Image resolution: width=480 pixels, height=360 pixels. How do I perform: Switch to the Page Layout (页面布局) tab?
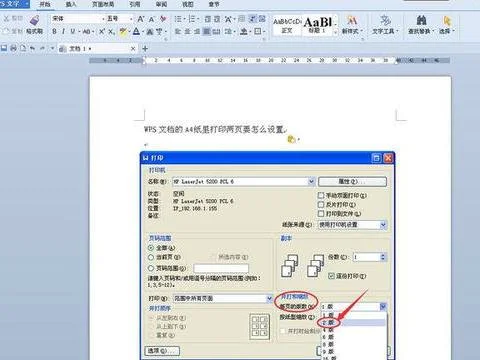pos(103,4)
